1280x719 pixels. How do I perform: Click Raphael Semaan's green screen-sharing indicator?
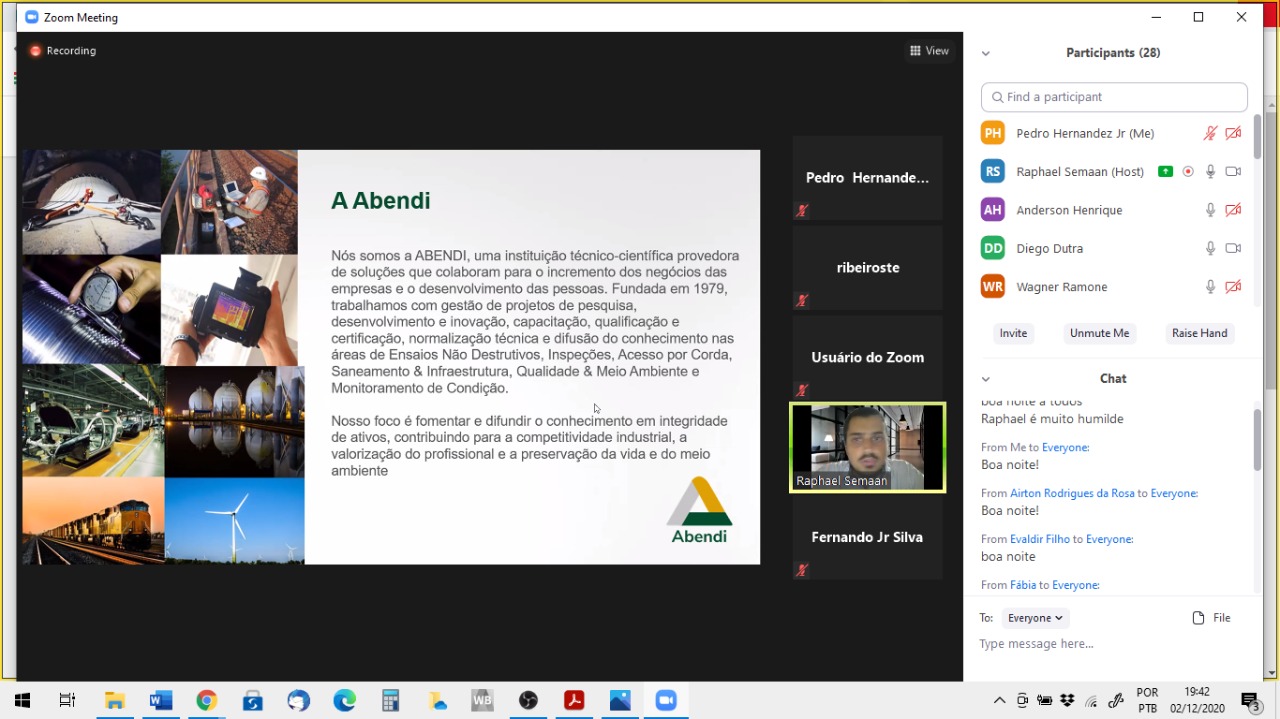1165,172
